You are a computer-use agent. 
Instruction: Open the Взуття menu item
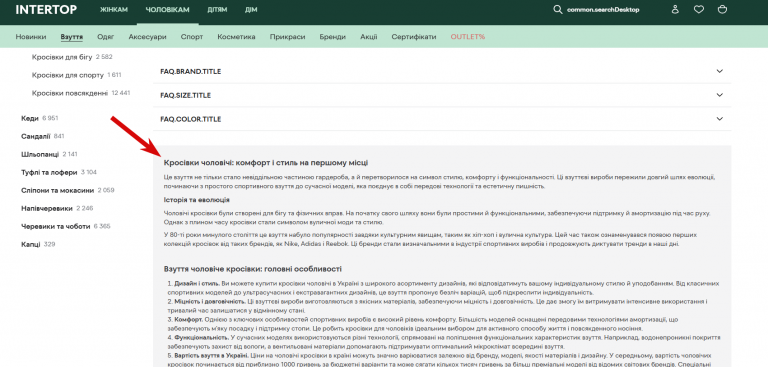point(72,37)
